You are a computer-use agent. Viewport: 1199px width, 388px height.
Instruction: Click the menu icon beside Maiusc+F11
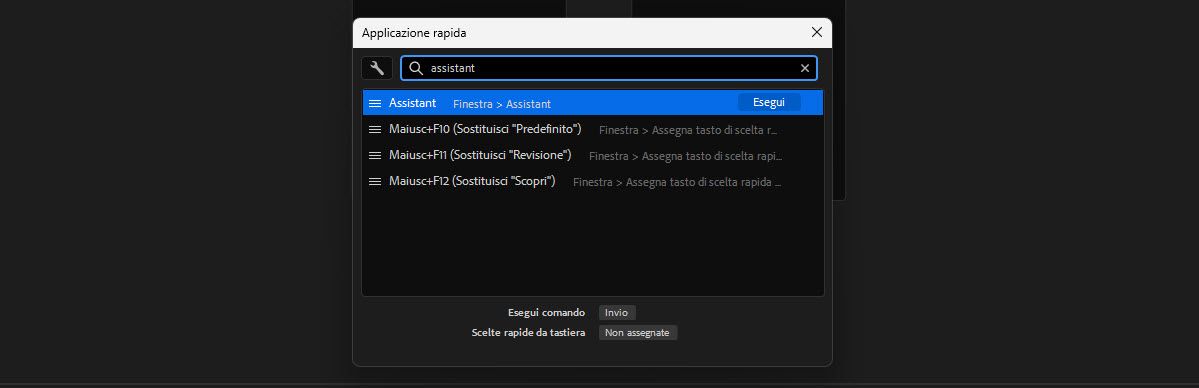pyautogui.click(x=375, y=155)
